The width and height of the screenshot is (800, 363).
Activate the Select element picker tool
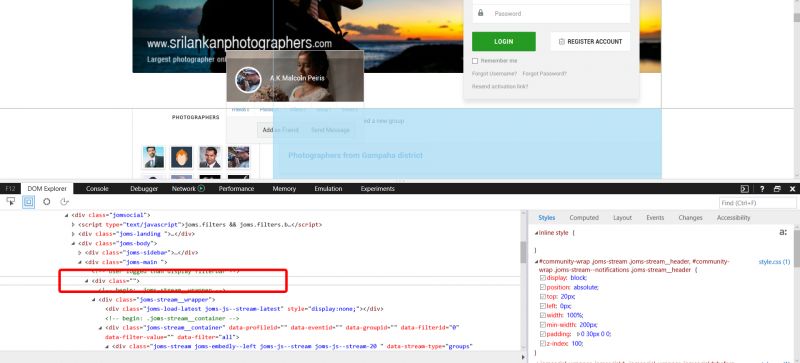(10, 202)
